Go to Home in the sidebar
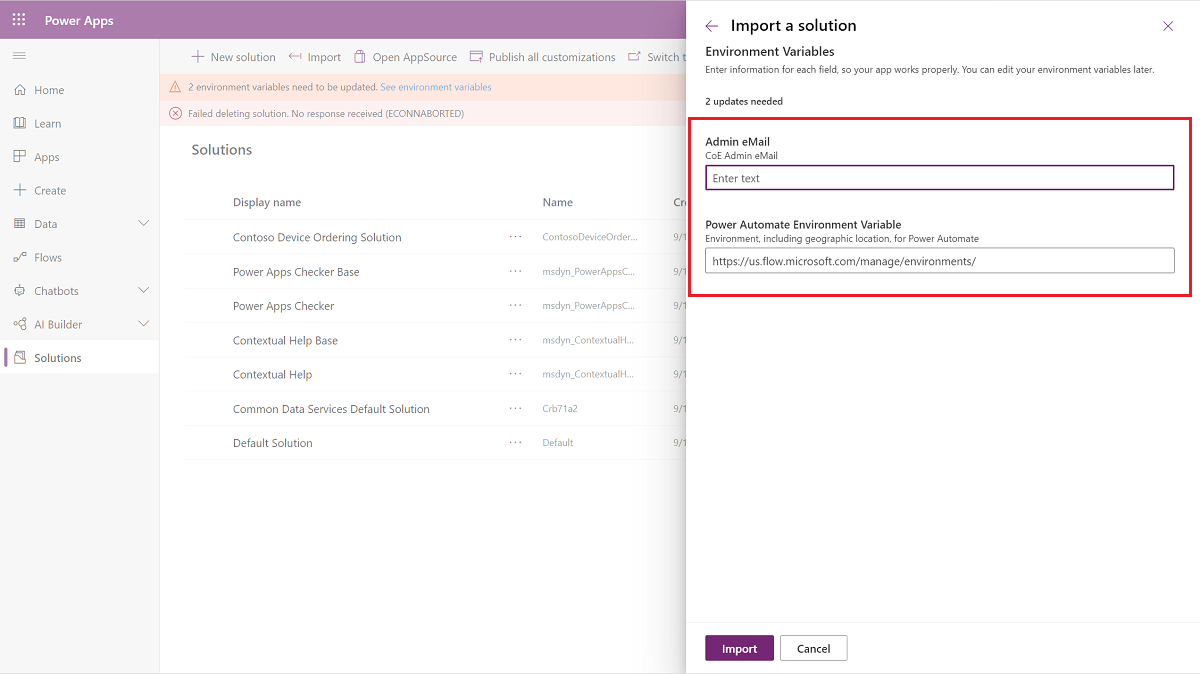The height and width of the screenshot is (674, 1200). click(x=49, y=90)
